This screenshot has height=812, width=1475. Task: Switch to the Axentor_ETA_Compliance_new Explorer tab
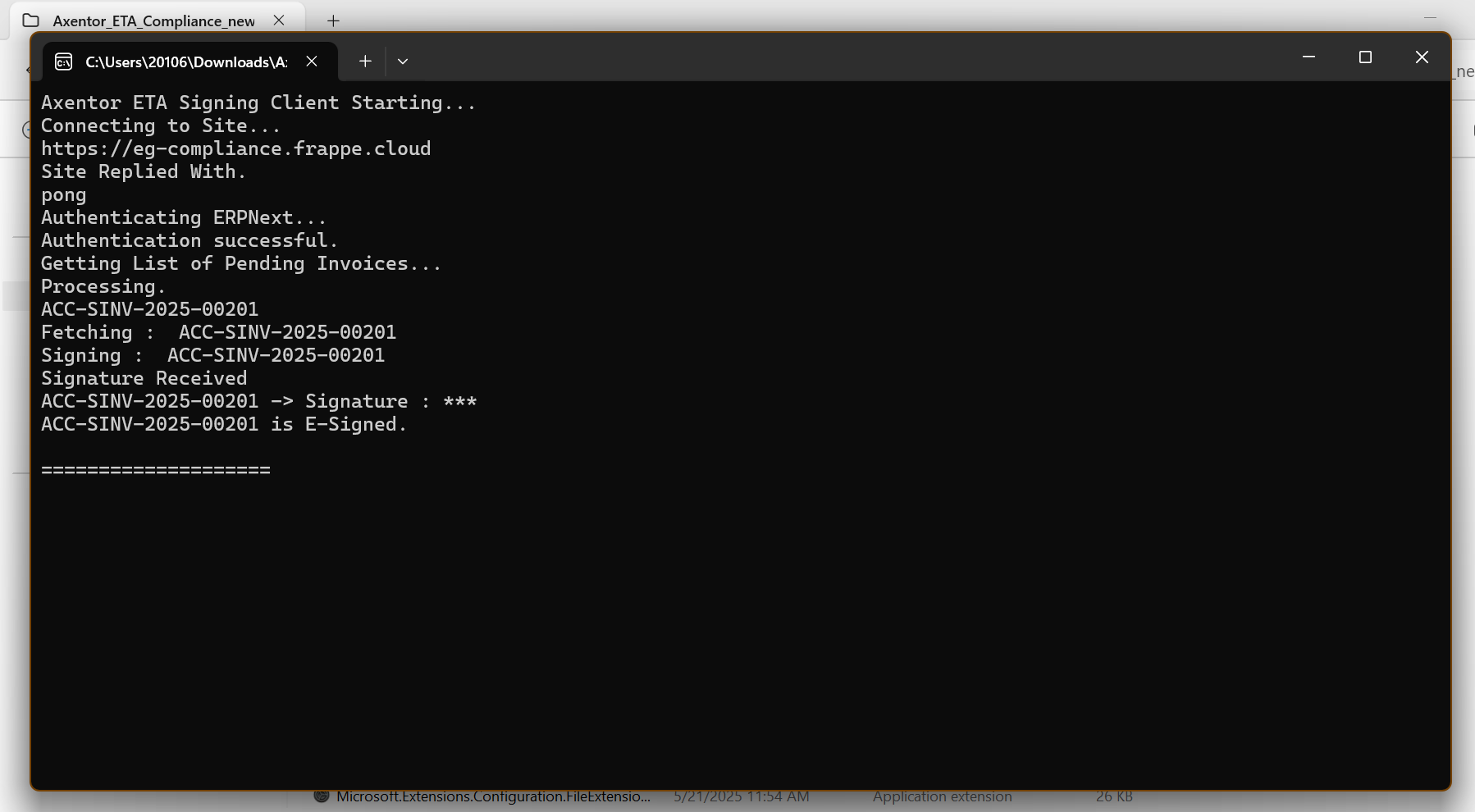point(154,21)
